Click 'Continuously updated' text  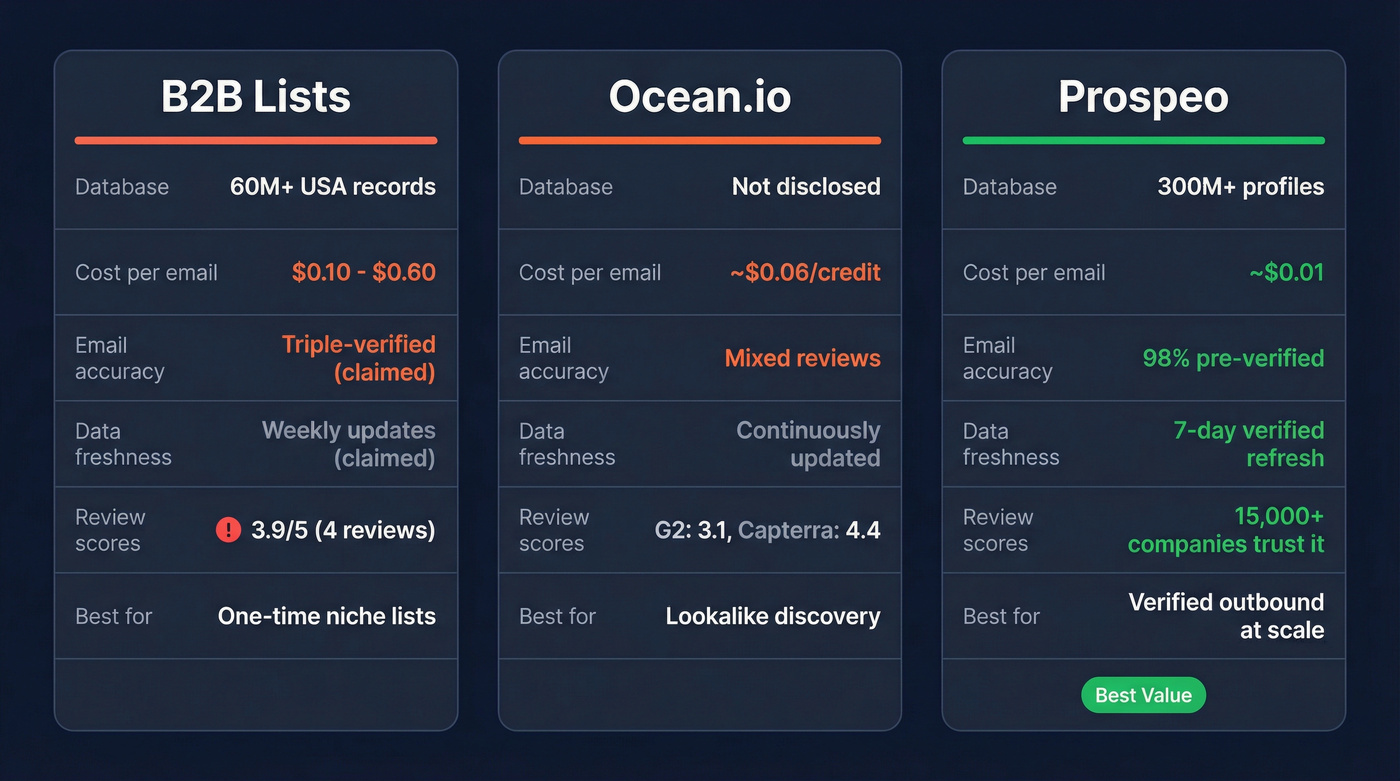pos(808,444)
